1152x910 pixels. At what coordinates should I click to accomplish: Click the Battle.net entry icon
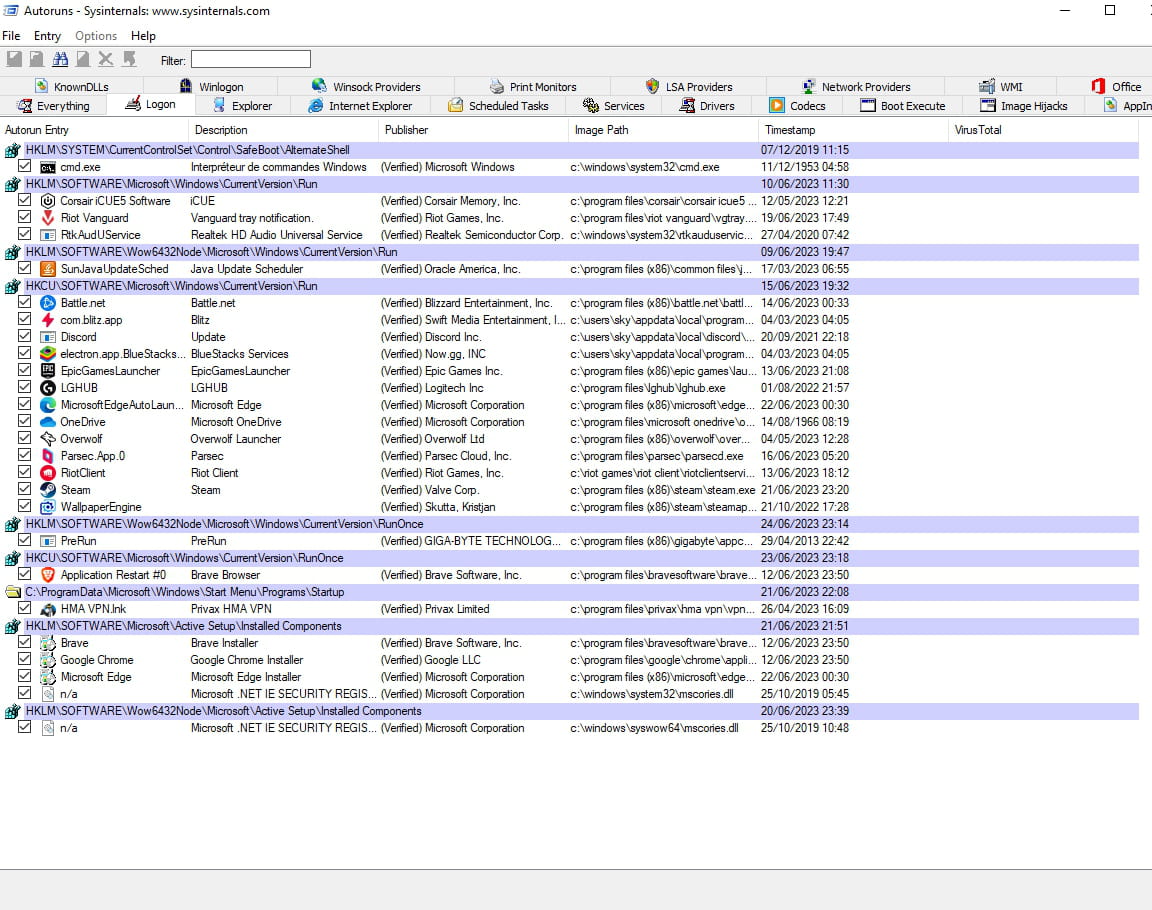(48, 303)
